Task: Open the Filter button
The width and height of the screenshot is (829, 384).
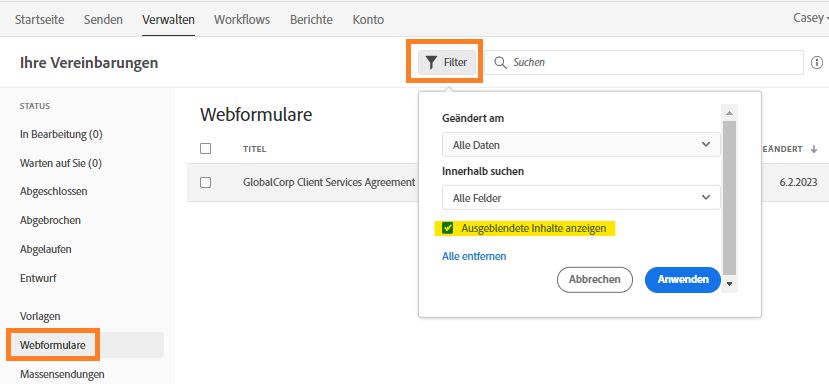Action: click(x=447, y=62)
